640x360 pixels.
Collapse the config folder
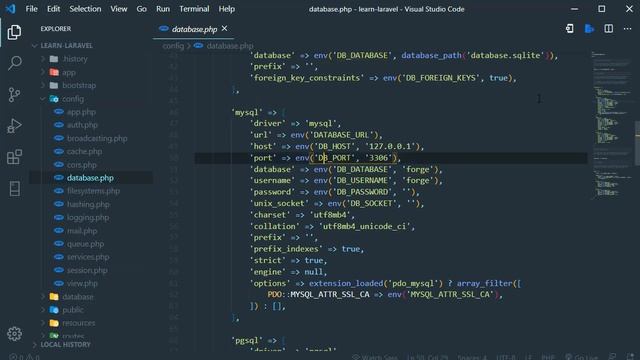73,99
